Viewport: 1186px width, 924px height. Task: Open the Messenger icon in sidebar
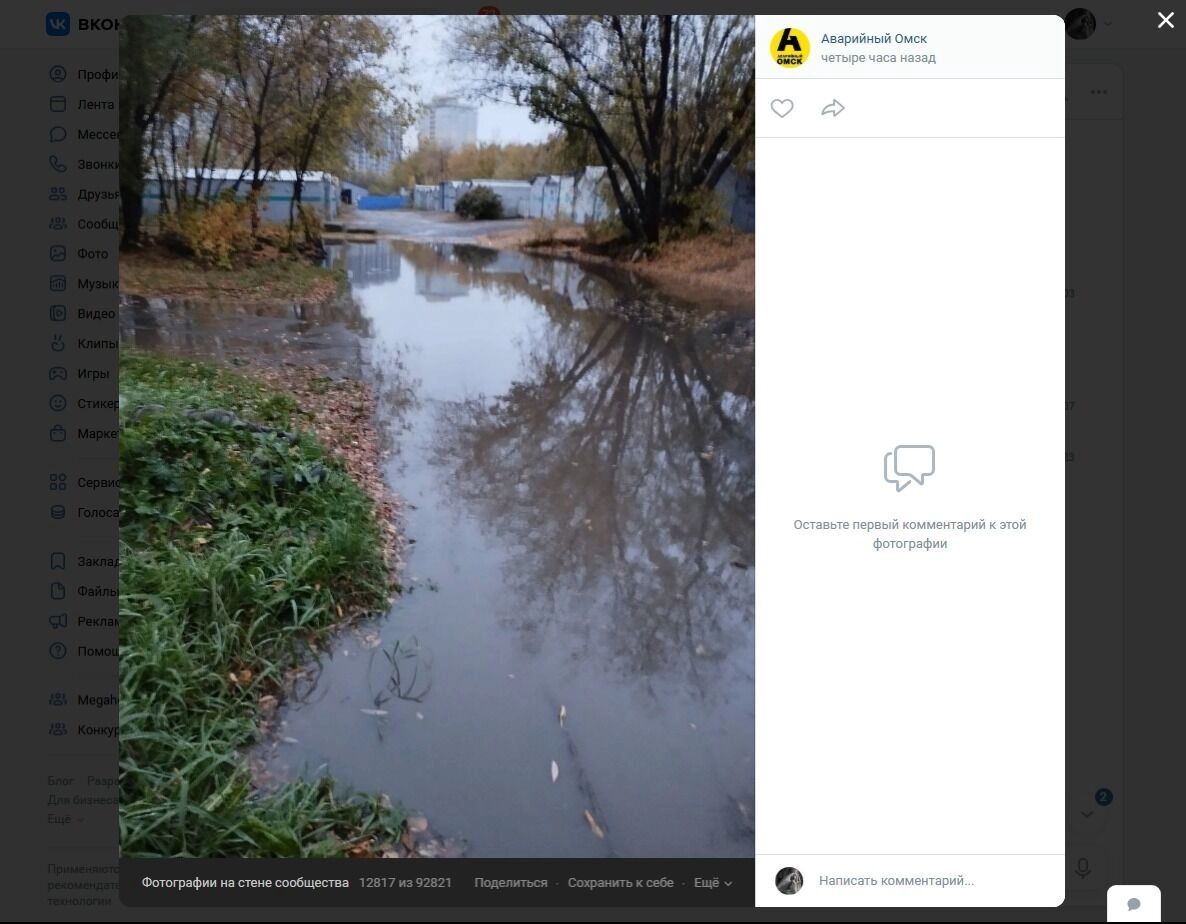pos(58,134)
